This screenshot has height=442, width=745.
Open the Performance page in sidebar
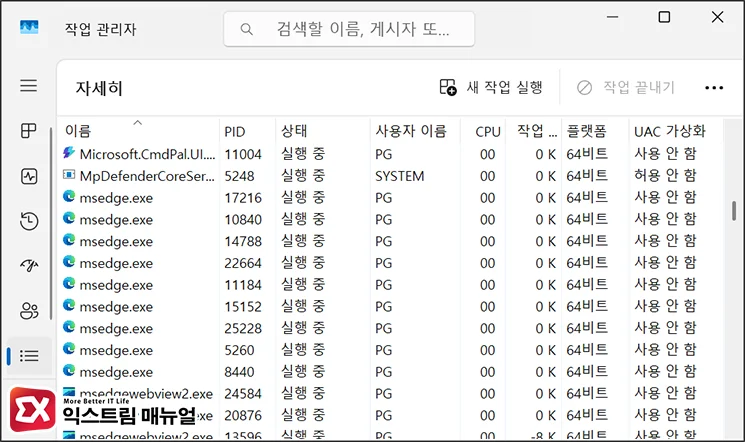pos(29,176)
